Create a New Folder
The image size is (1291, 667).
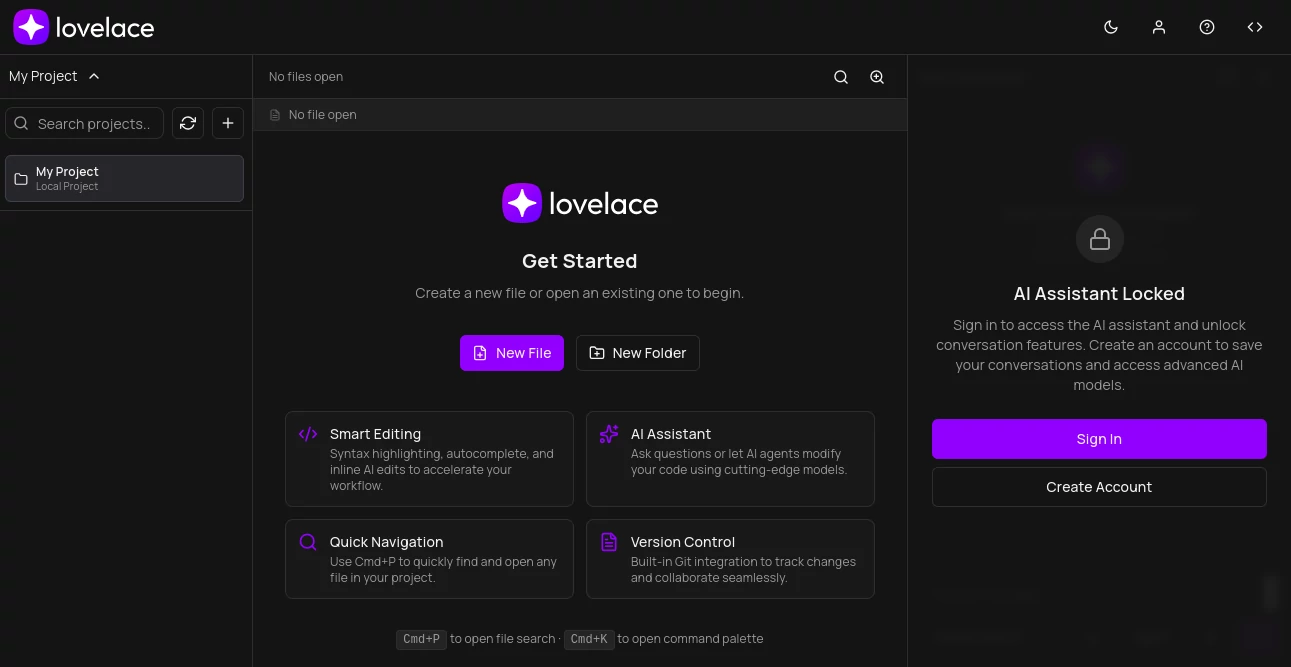[637, 353]
